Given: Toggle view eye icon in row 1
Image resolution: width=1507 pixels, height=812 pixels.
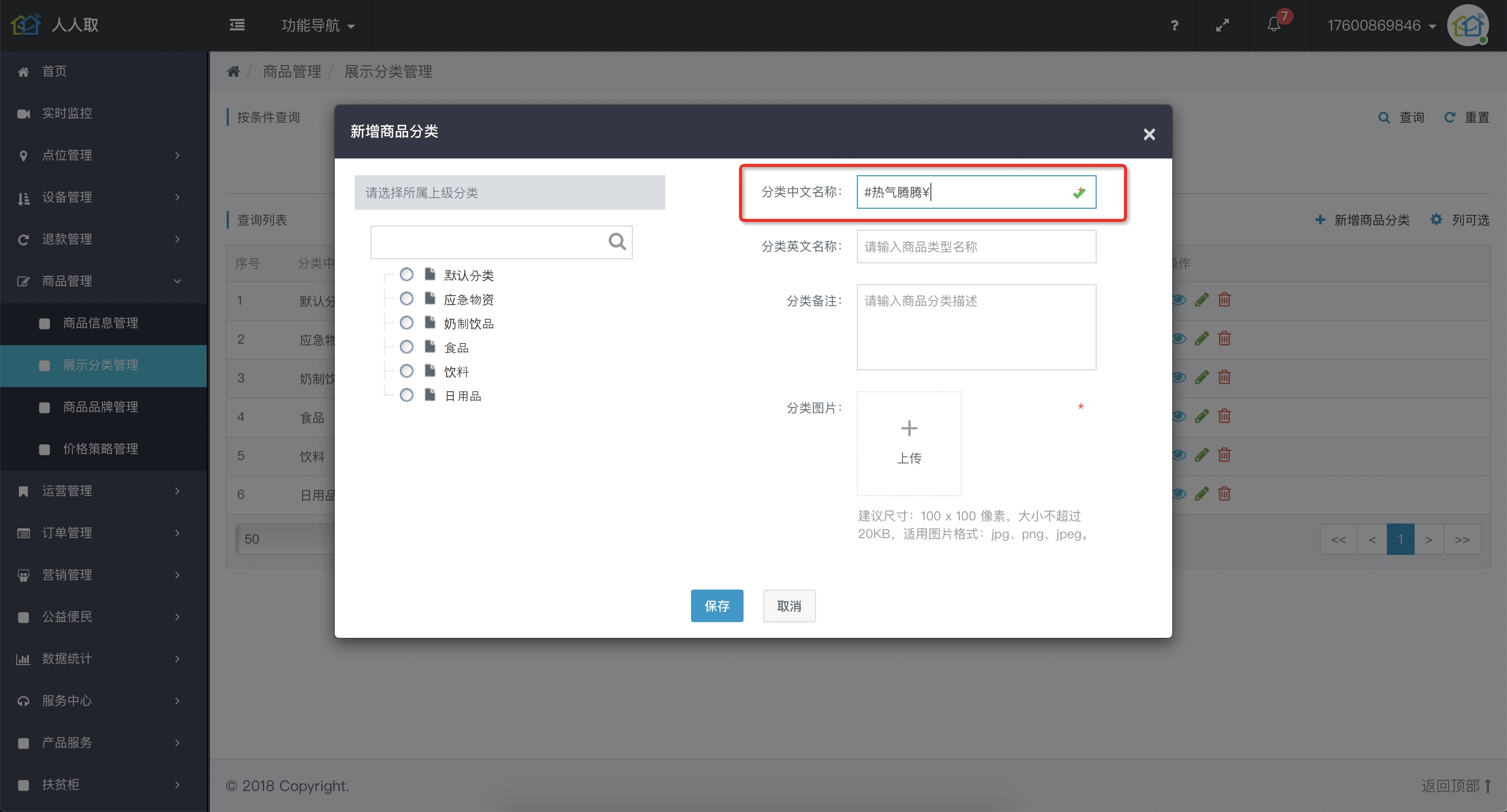Looking at the screenshot, I should pos(1180,300).
